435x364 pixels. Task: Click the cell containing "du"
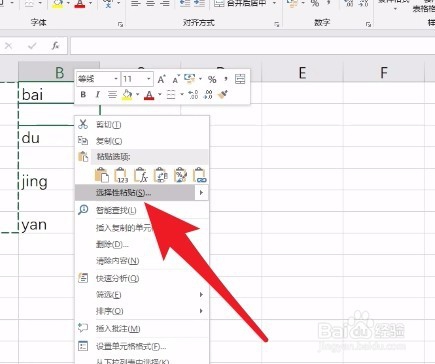coord(46,137)
